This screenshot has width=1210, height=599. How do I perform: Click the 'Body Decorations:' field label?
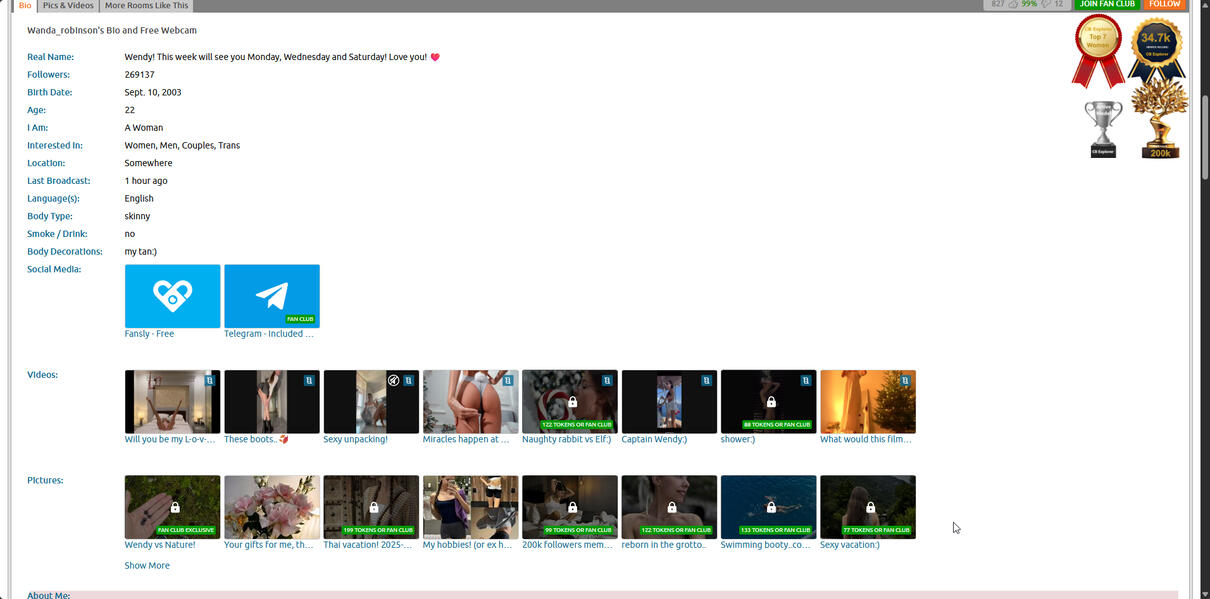click(x=65, y=252)
